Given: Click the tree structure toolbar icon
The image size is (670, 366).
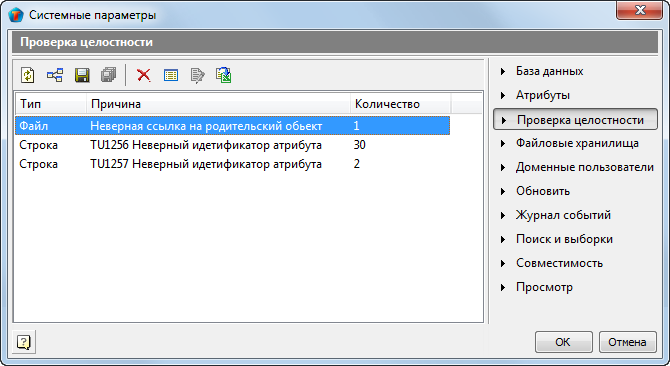Looking at the screenshot, I should [x=55, y=76].
